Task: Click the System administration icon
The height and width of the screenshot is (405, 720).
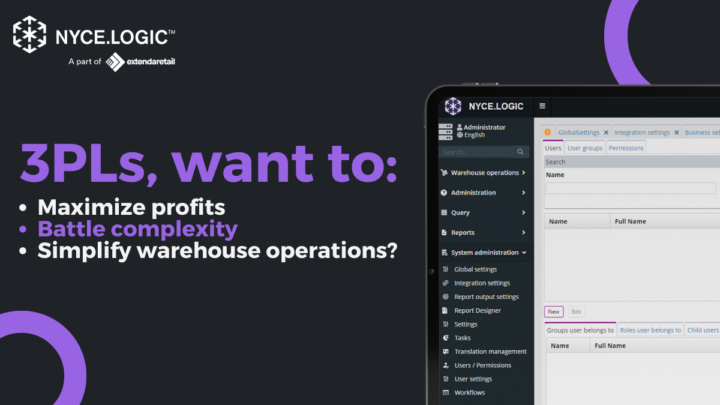Action: [444, 253]
